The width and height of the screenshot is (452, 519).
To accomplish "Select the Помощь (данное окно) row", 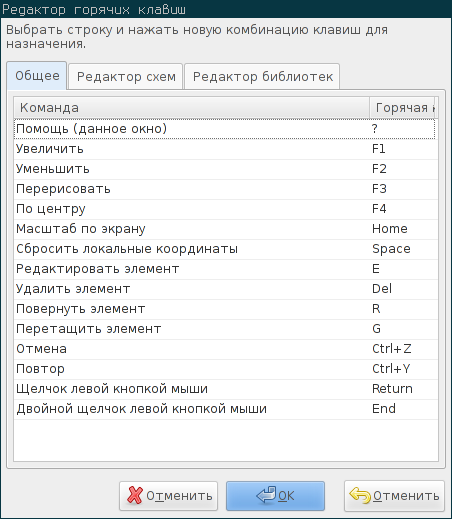I will point(225,129).
